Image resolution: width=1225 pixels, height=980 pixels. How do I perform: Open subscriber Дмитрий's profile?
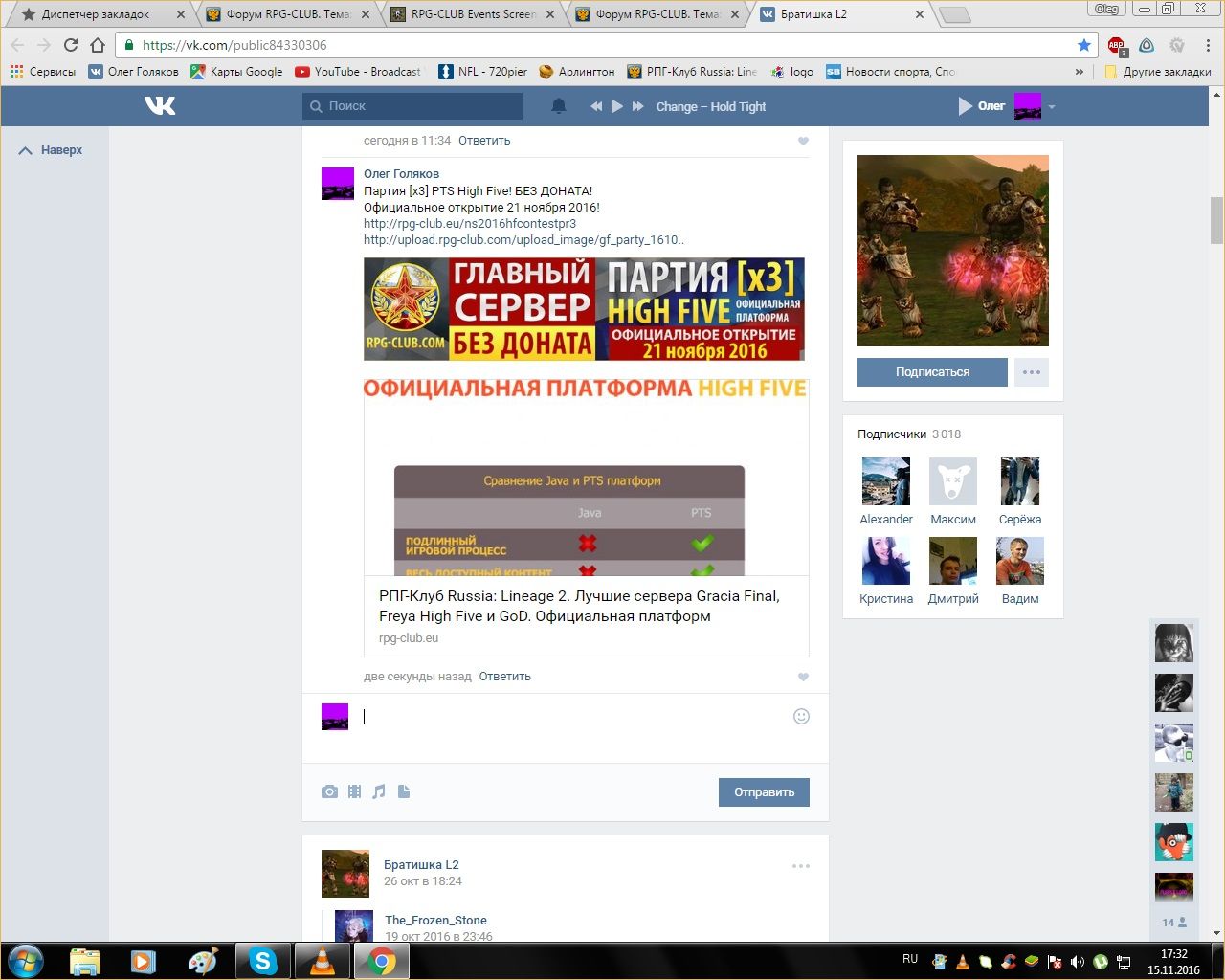[x=953, y=571]
